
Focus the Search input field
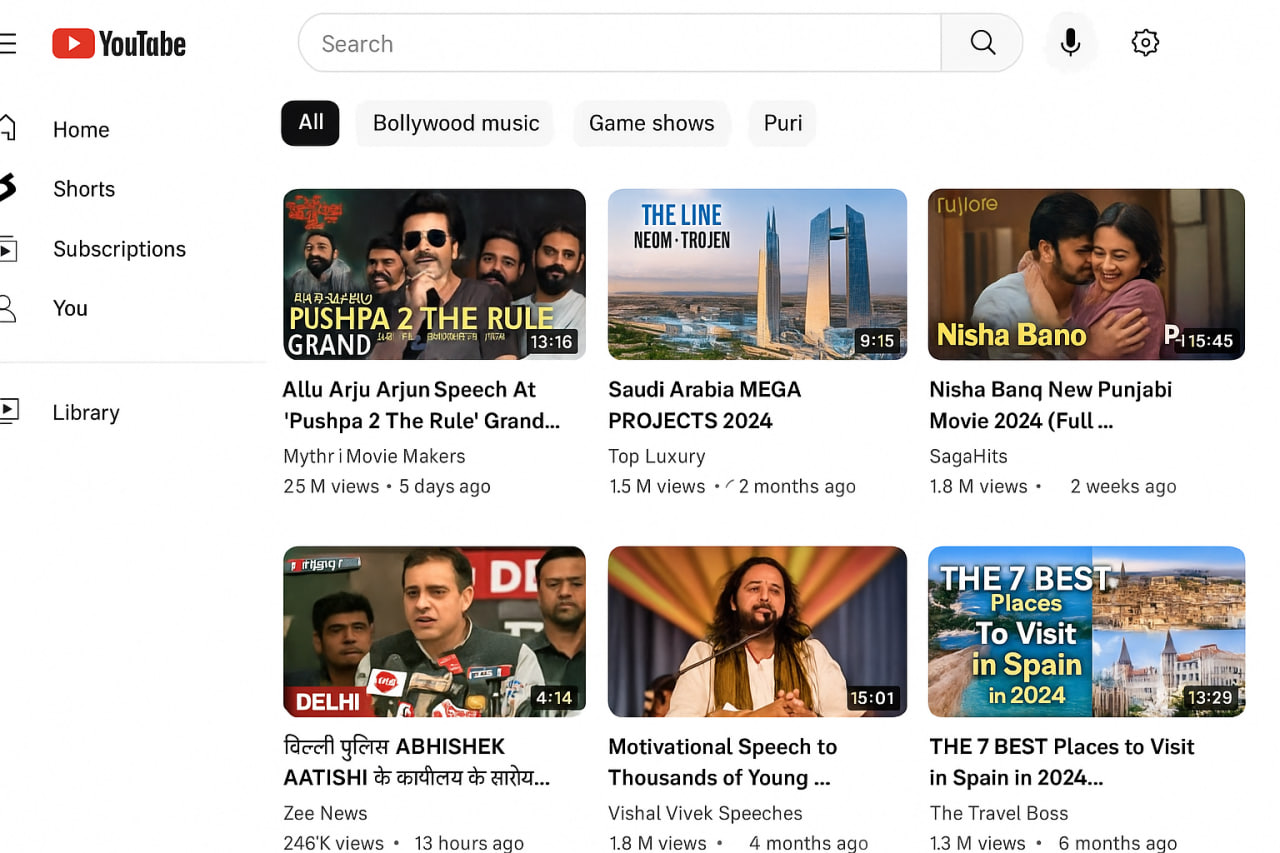point(620,43)
